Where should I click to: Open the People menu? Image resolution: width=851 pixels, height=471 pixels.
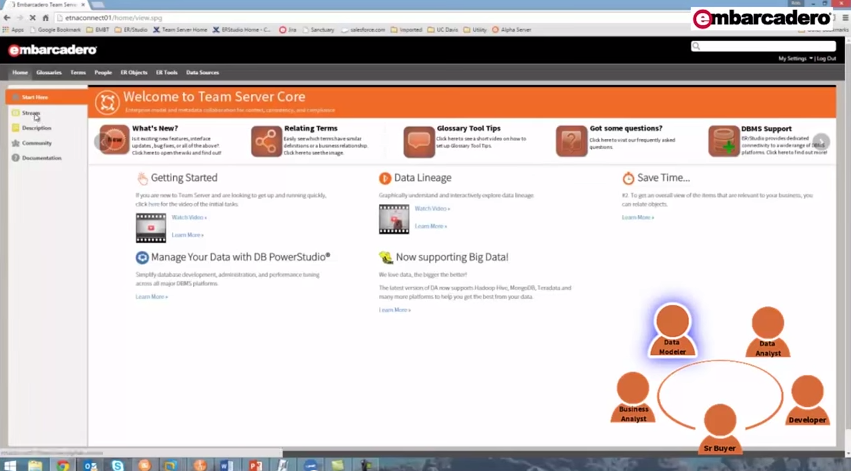103,72
